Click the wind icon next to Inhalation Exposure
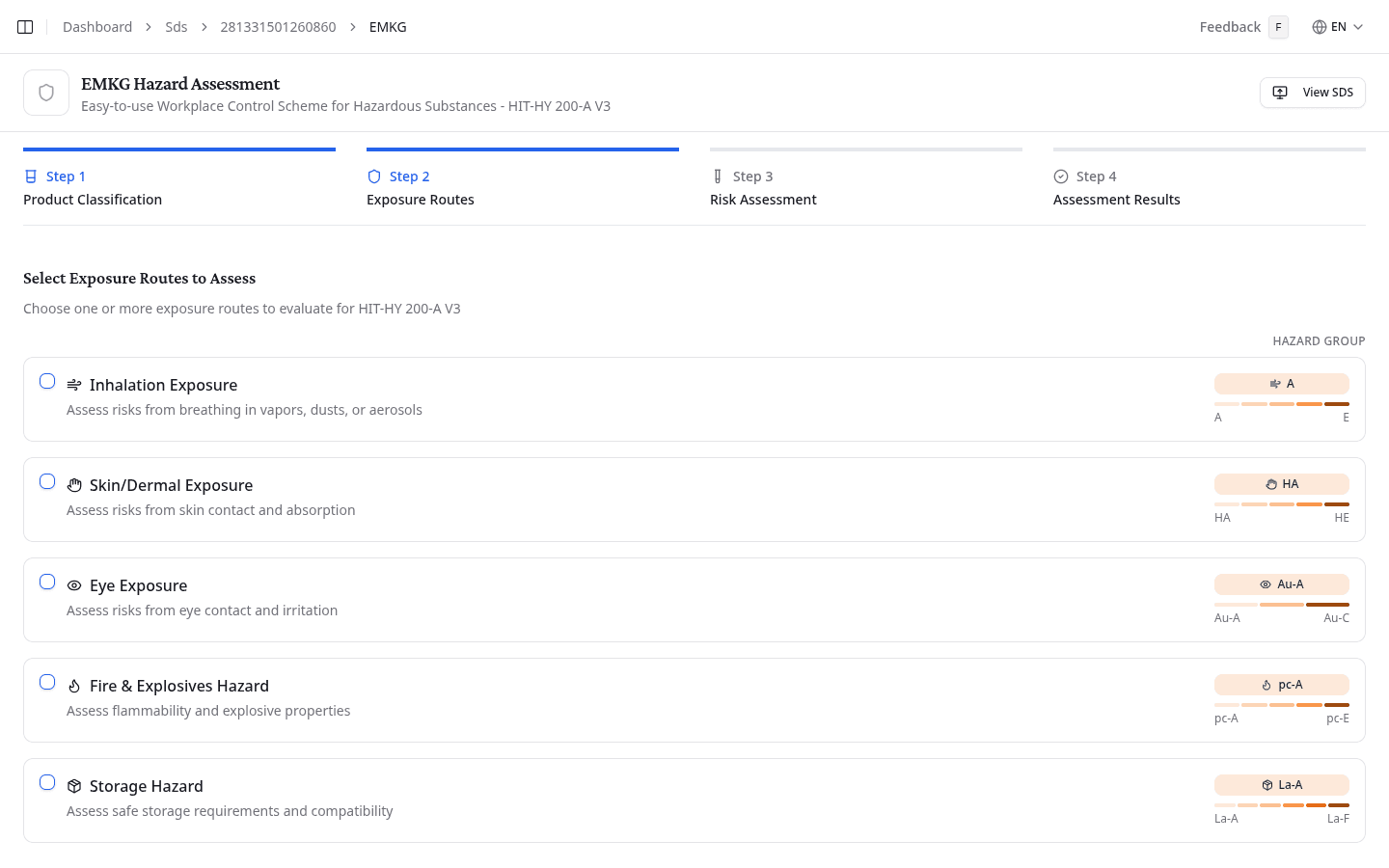This screenshot has height=868, width=1389. (x=74, y=385)
